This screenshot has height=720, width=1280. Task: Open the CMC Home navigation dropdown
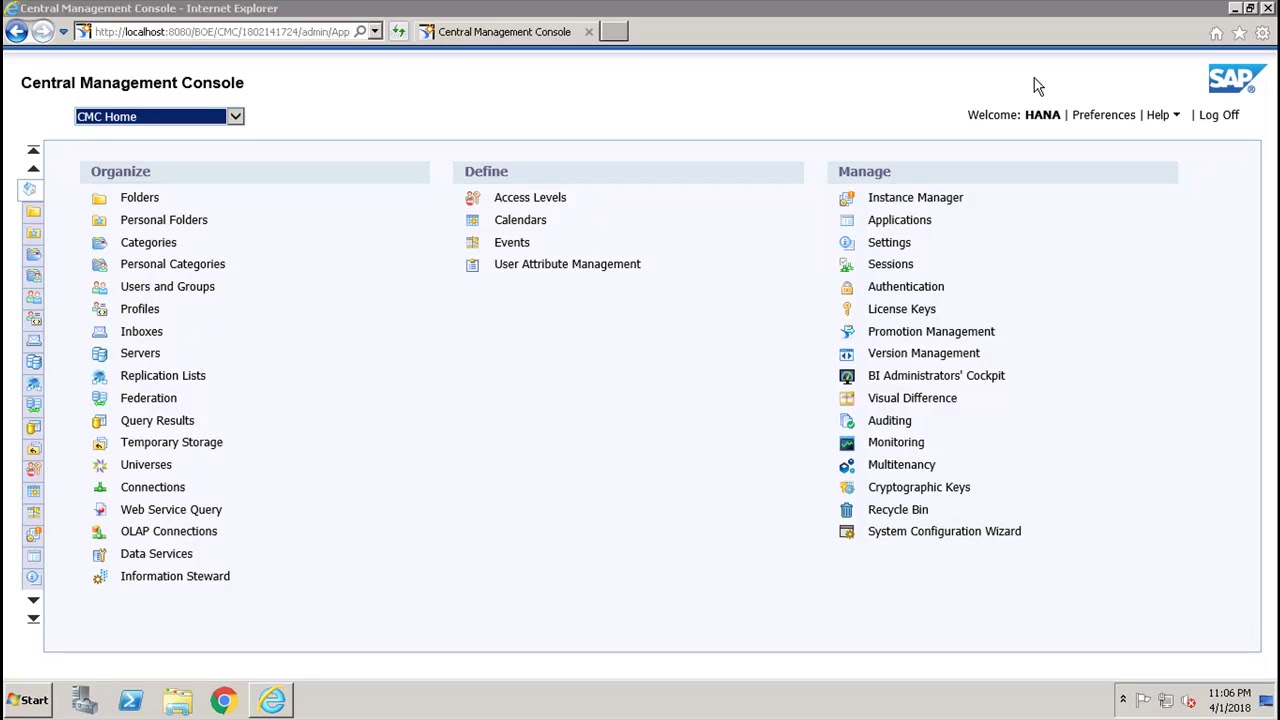point(235,117)
